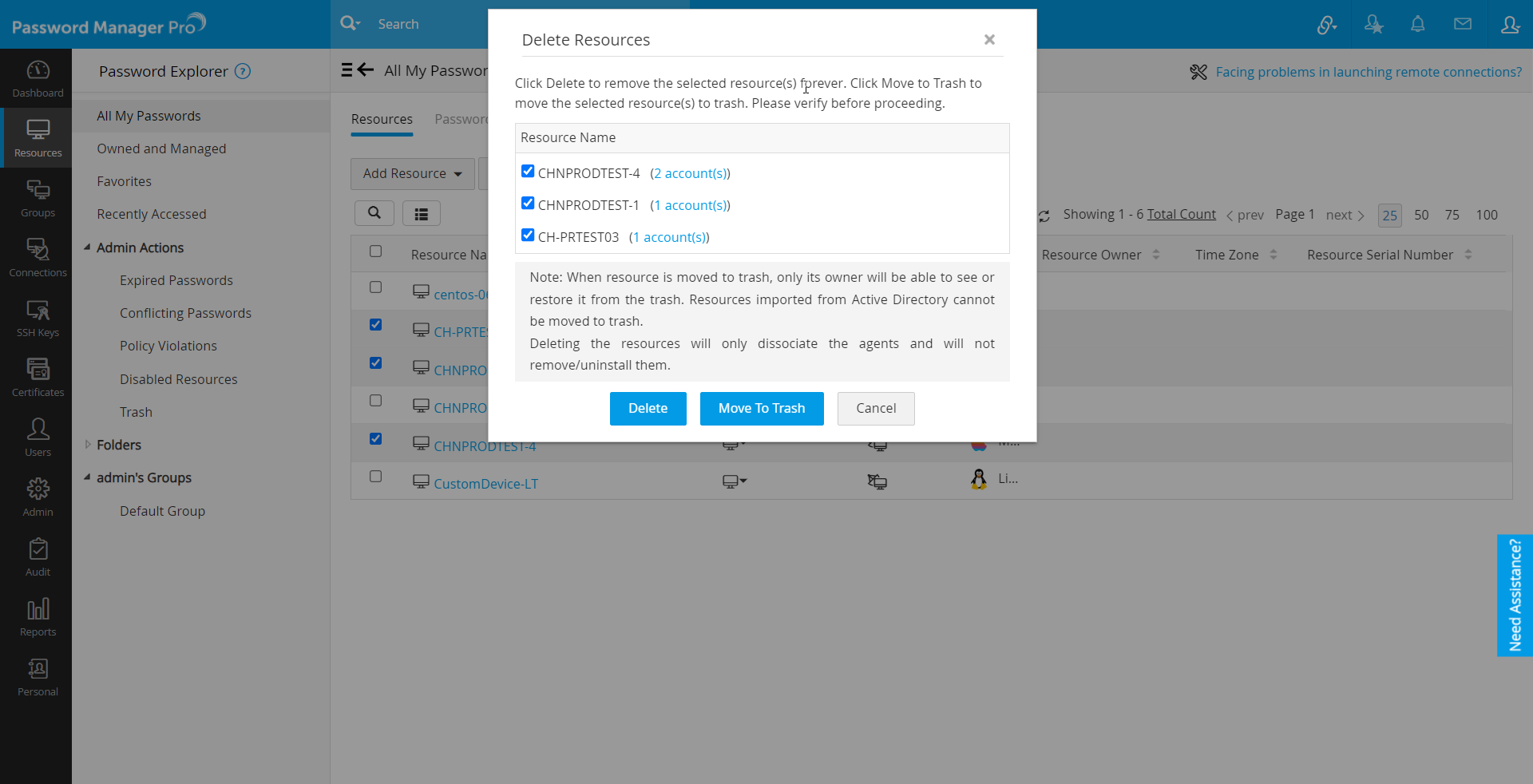Open Expired Passwords under Admin Actions
Image resolution: width=1533 pixels, height=784 pixels.
[176, 280]
